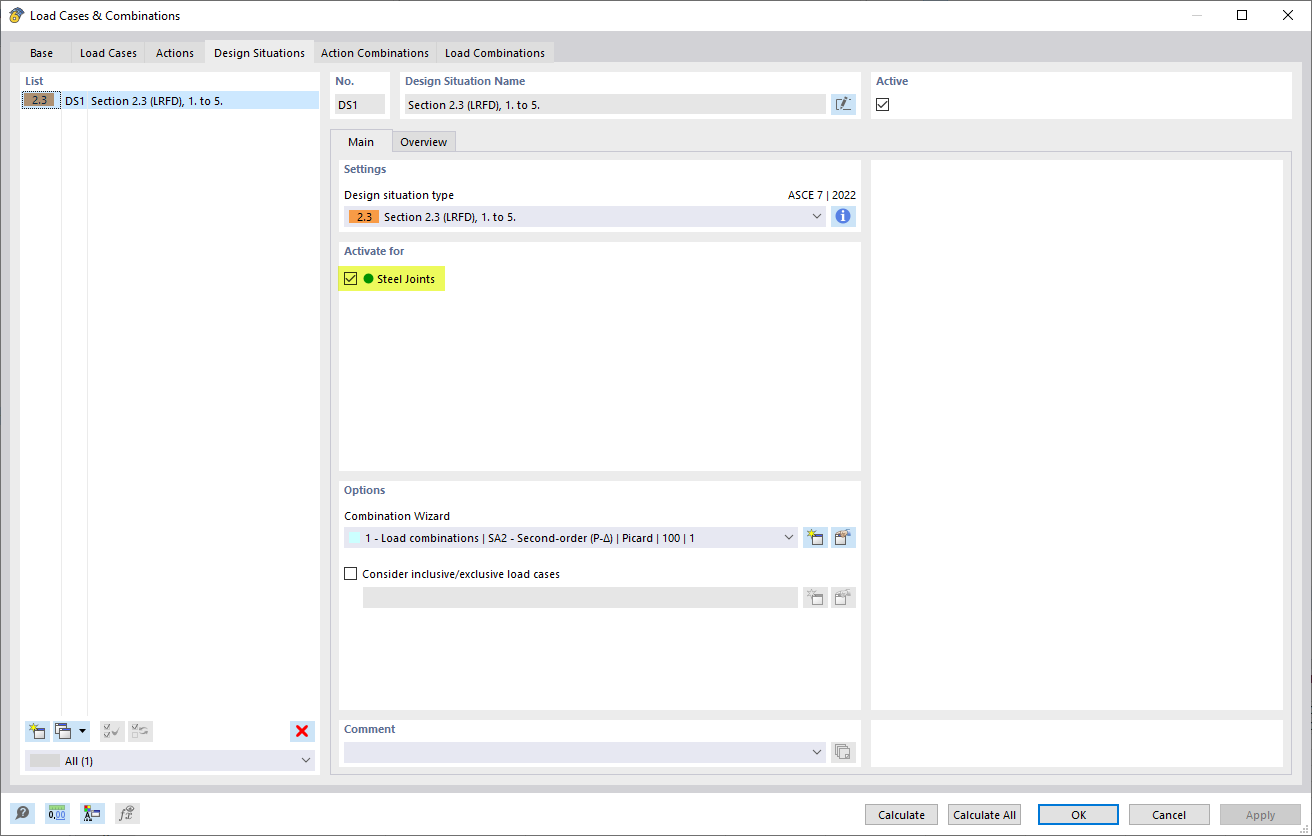The height and width of the screenshot is (836, 1312).
Task: Open the Actions tab
Action: 175,53
